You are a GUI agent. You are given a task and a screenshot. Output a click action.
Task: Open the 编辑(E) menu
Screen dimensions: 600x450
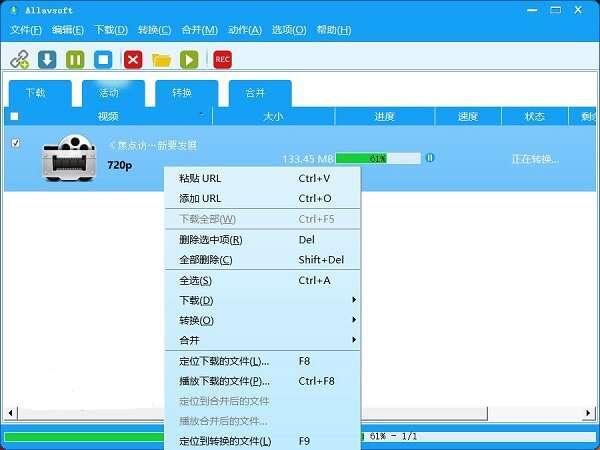(68, 30)
